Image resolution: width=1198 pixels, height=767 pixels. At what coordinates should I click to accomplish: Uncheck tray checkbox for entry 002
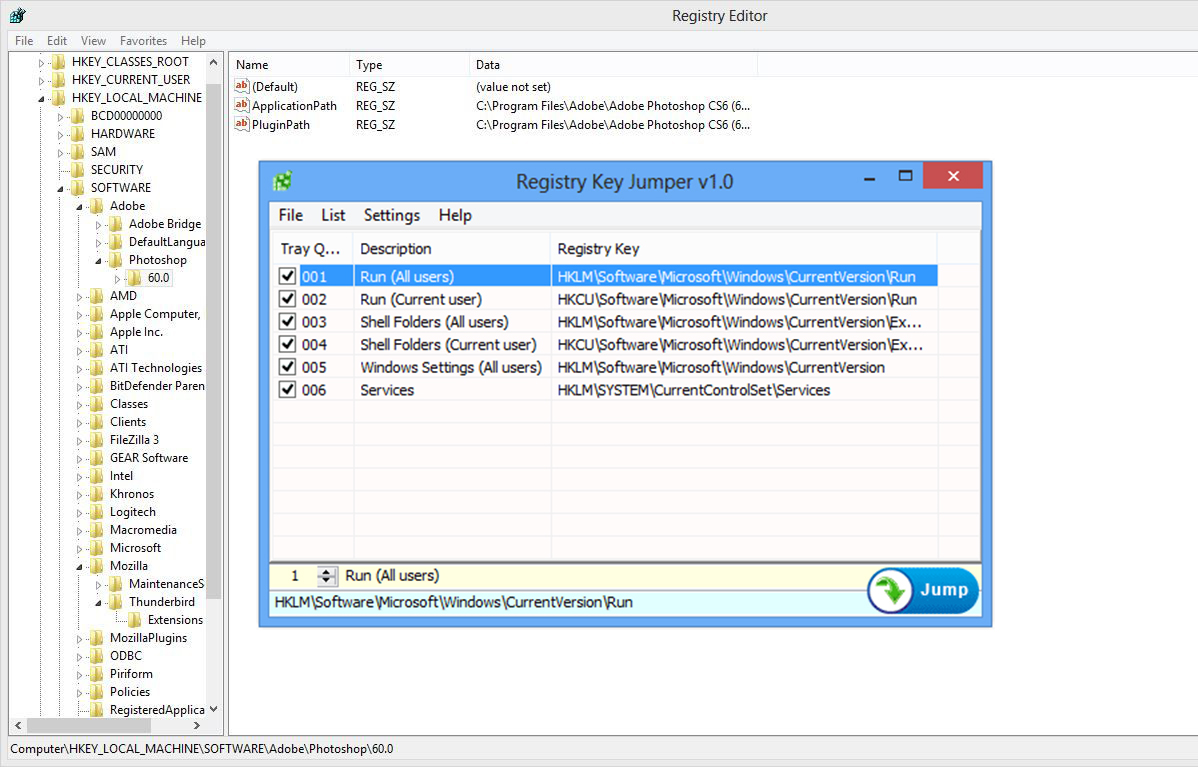click(x=287, y=299)
